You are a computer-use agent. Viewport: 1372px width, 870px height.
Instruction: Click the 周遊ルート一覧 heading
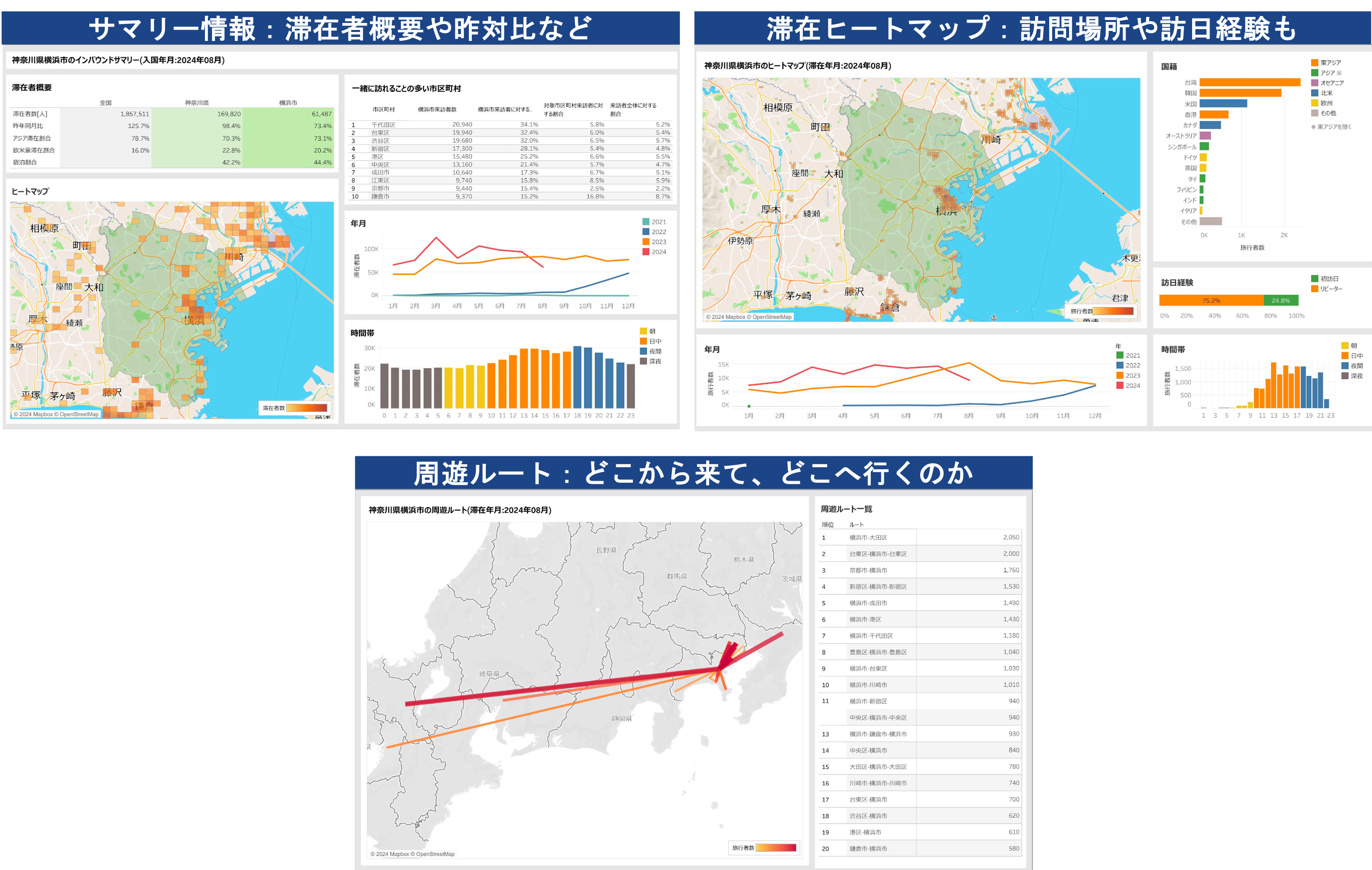pyautogui.click(x=846, y=509)
